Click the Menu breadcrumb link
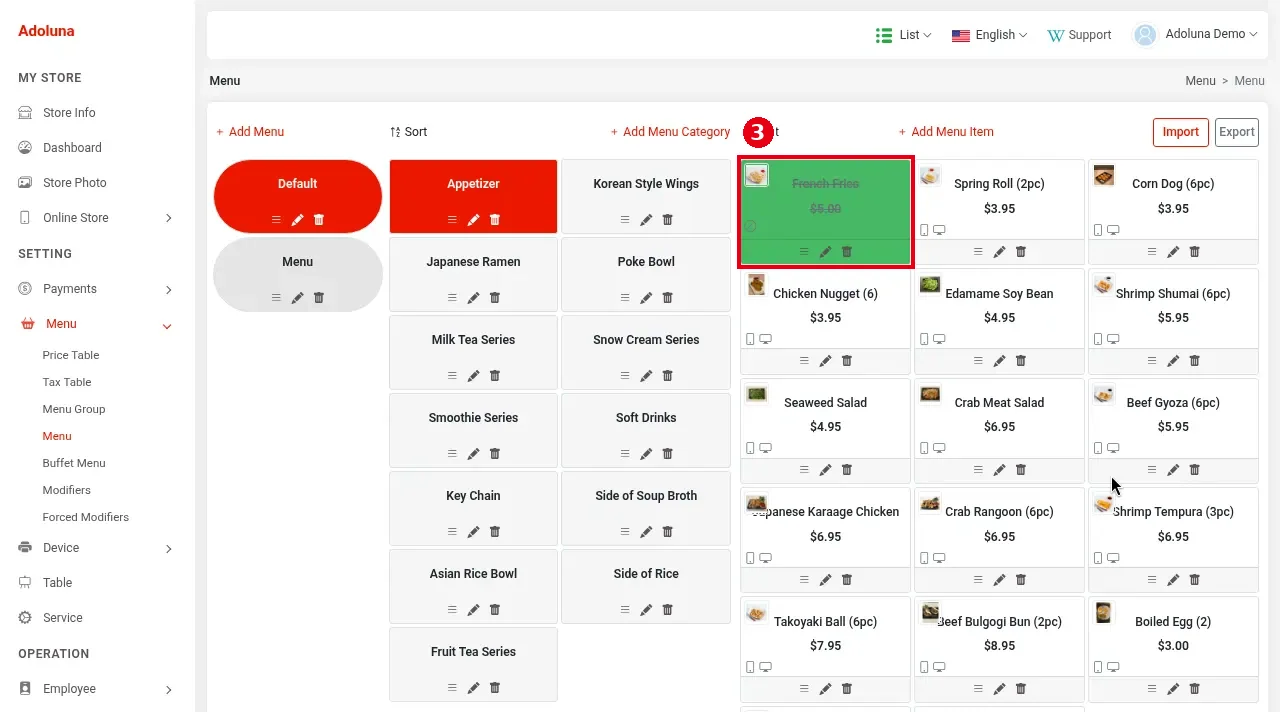 pos(1200,81)
